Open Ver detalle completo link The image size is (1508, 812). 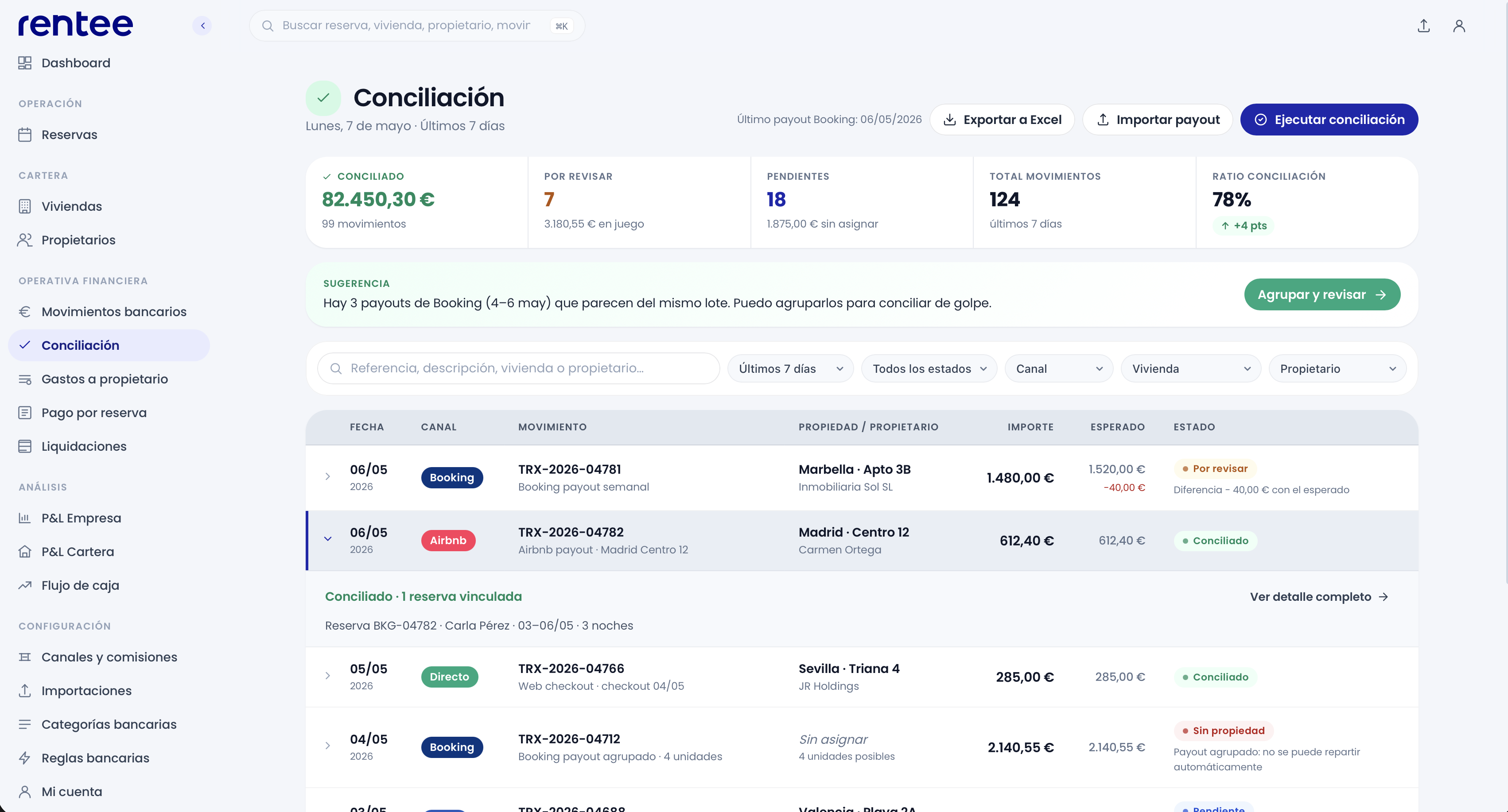1319,597
